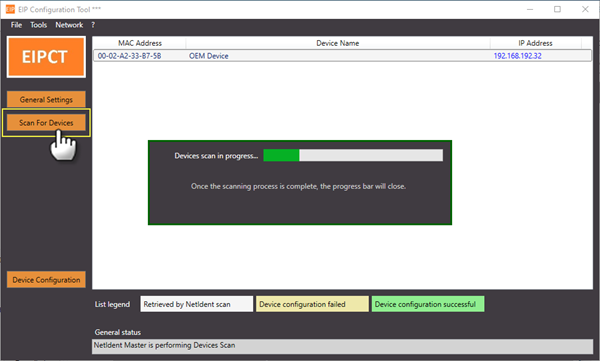This screenshot has height=361, width=600.
Task: Click the EIPCT logo tile
Action: [x=46, y=57]
